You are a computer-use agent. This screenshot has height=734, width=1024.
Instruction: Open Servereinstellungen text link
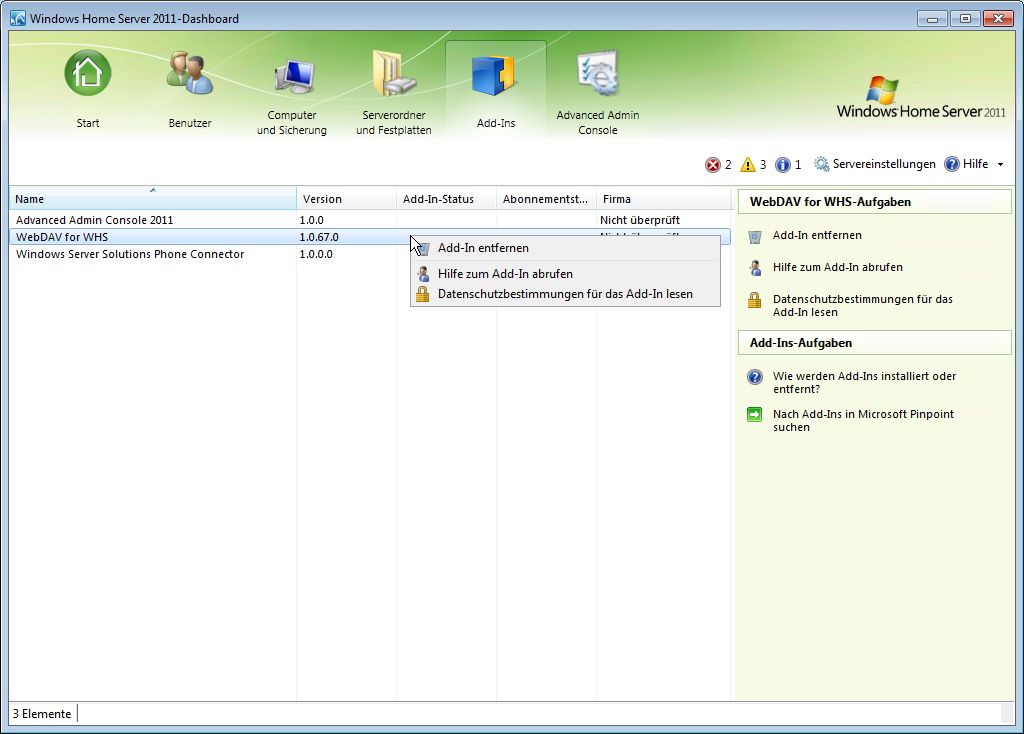[884, 164]
